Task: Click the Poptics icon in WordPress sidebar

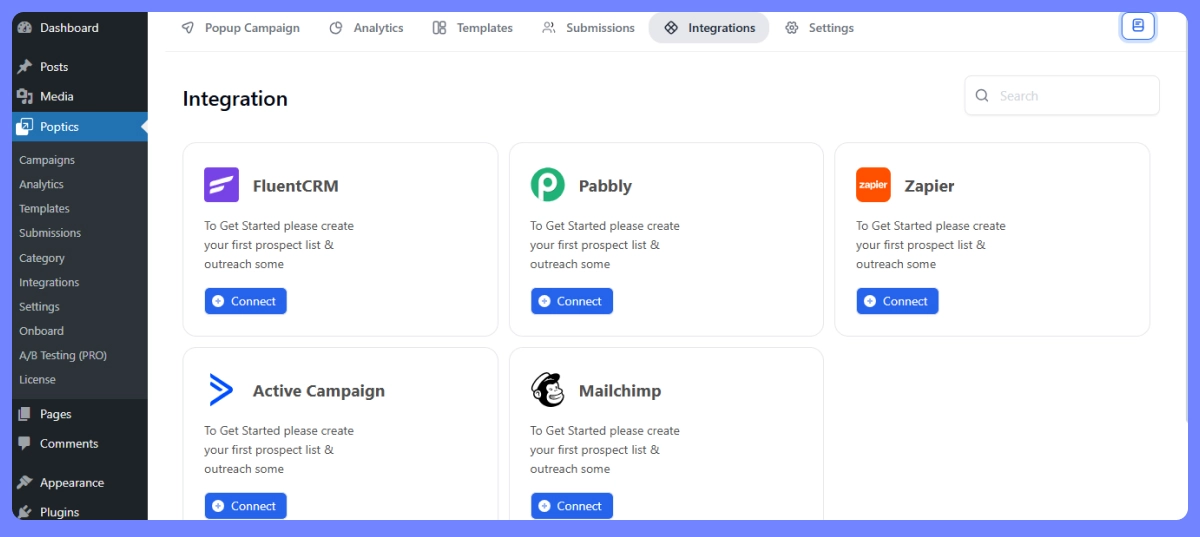Action: (x=25, y=127)
